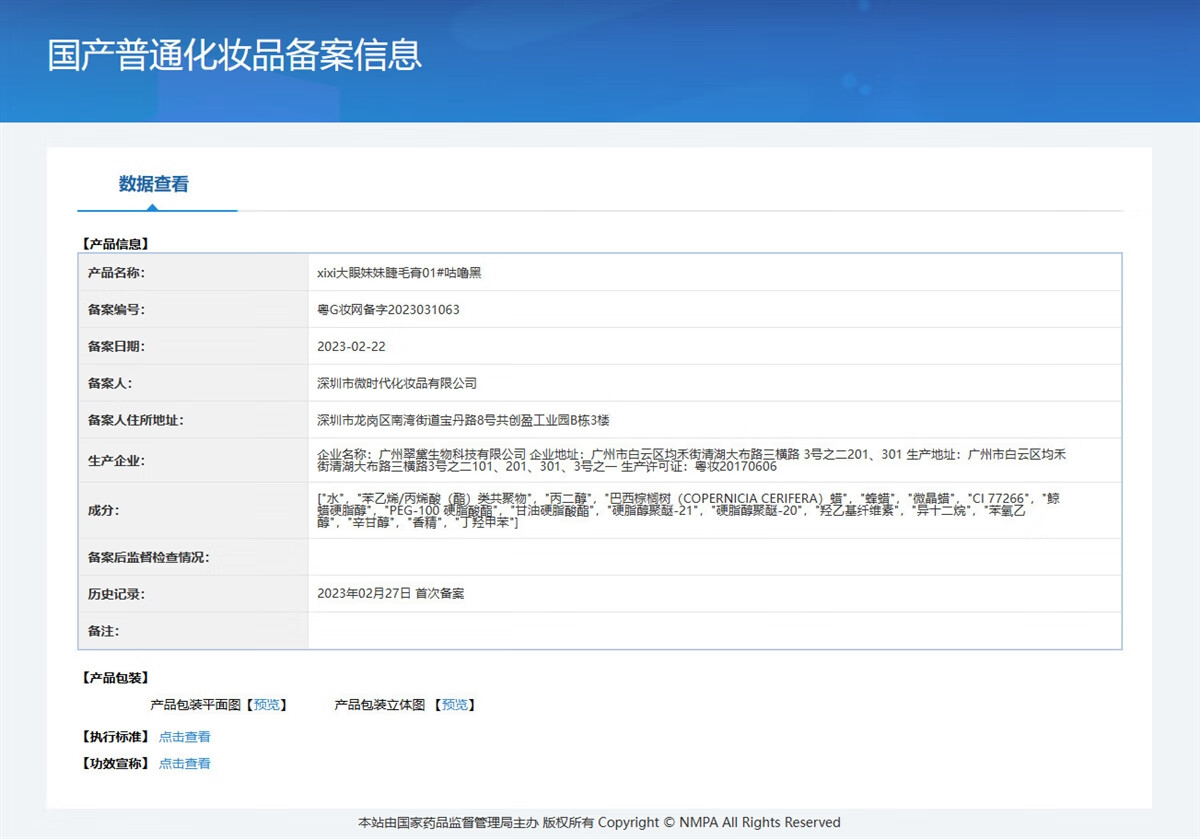Click the 成分 row label
1200x839 pixels.
click(x=103, y=510)
